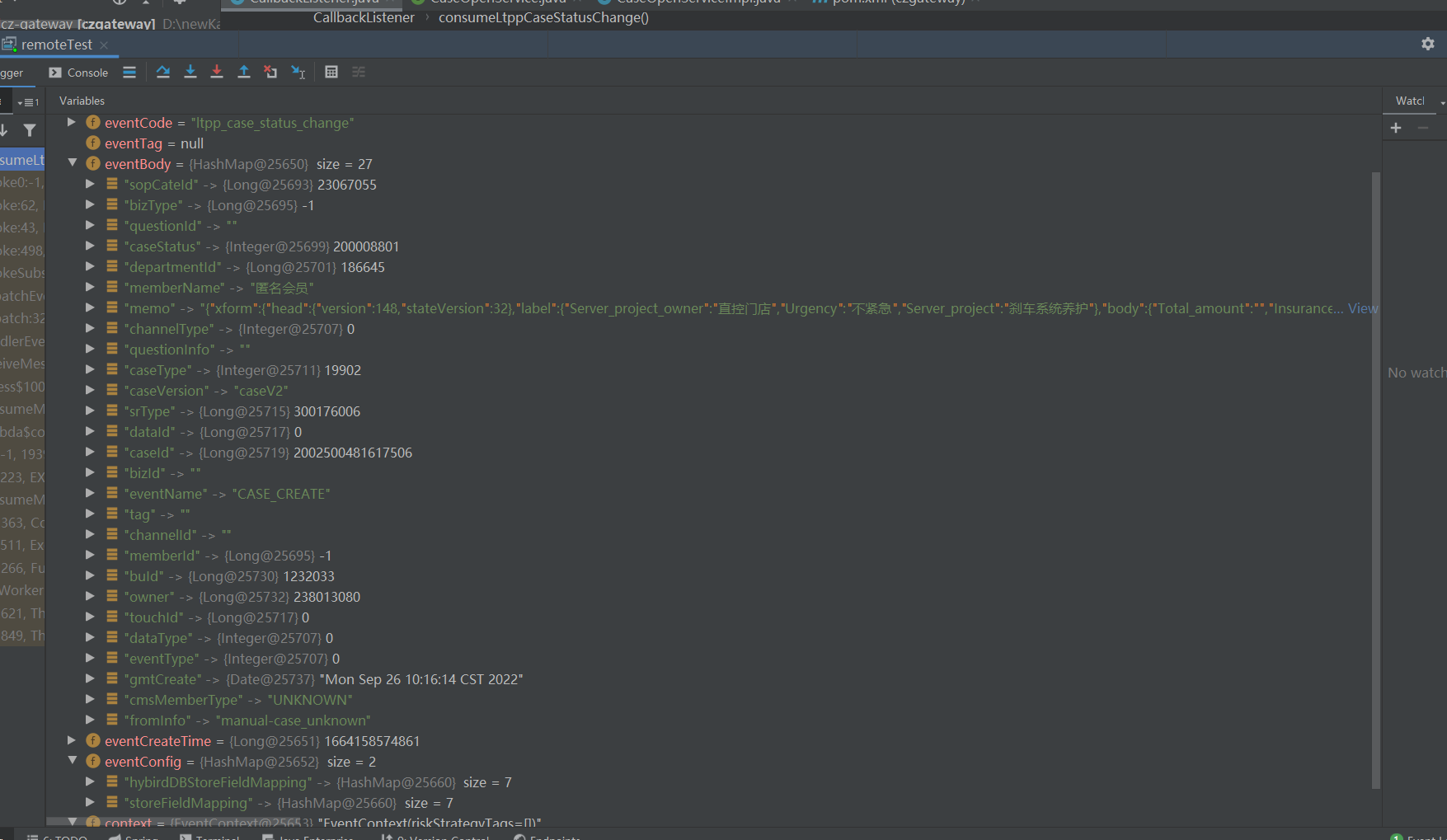Image resolution: width=1447 pixels, height=840 pixels.
Task: Click consumeLtppCaseStatusChange() breadcrumb
Action: coord(543,17)
